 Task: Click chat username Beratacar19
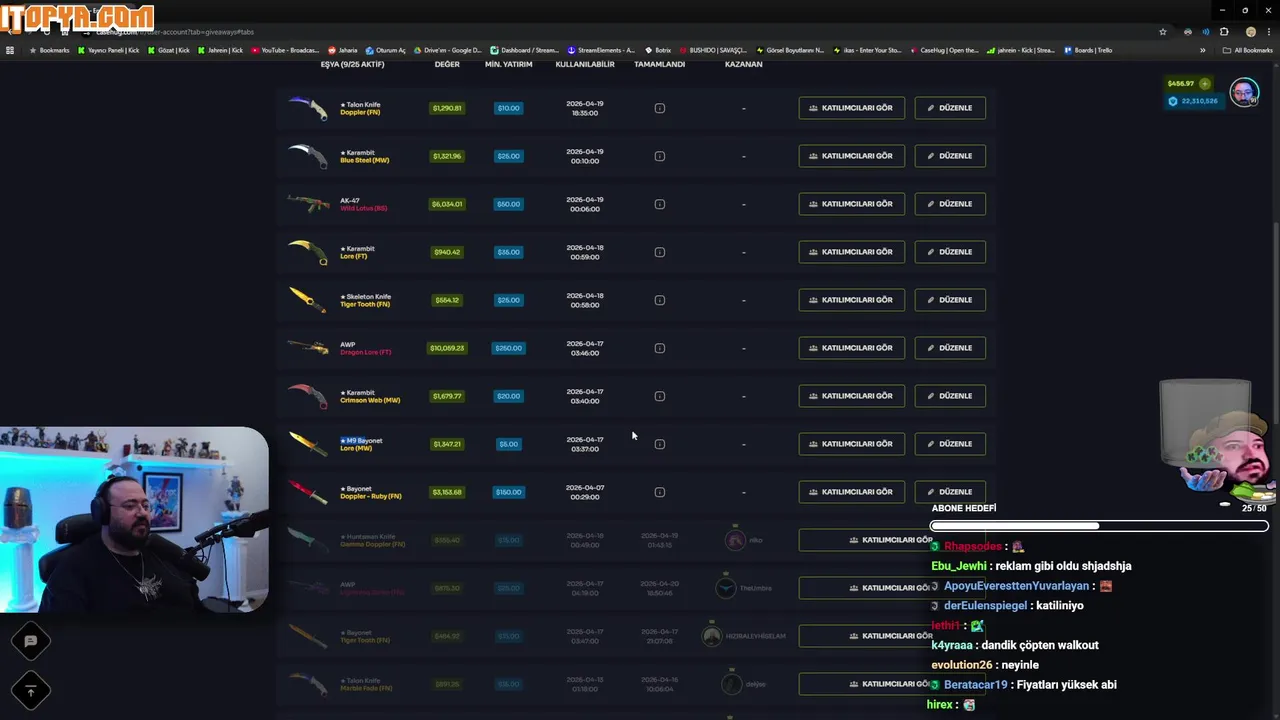[975, 685]
